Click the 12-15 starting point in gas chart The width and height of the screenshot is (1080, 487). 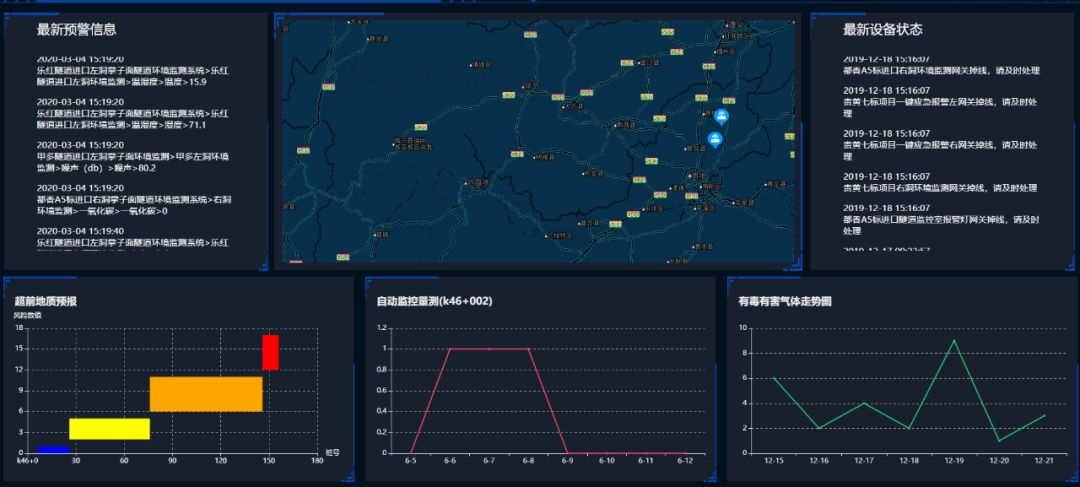pos(773,378)
